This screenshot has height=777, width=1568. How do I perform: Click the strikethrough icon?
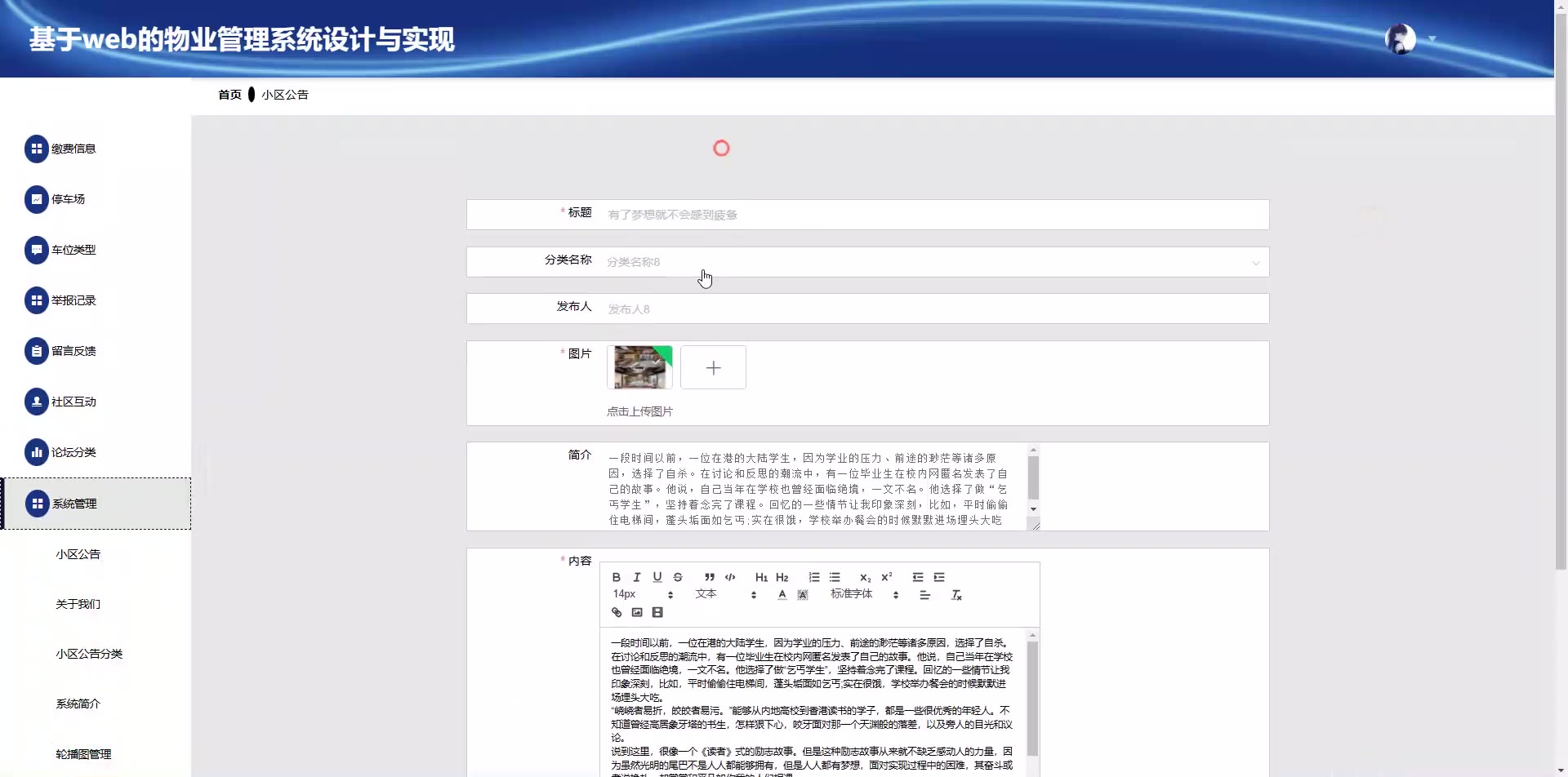coord(678,577)
